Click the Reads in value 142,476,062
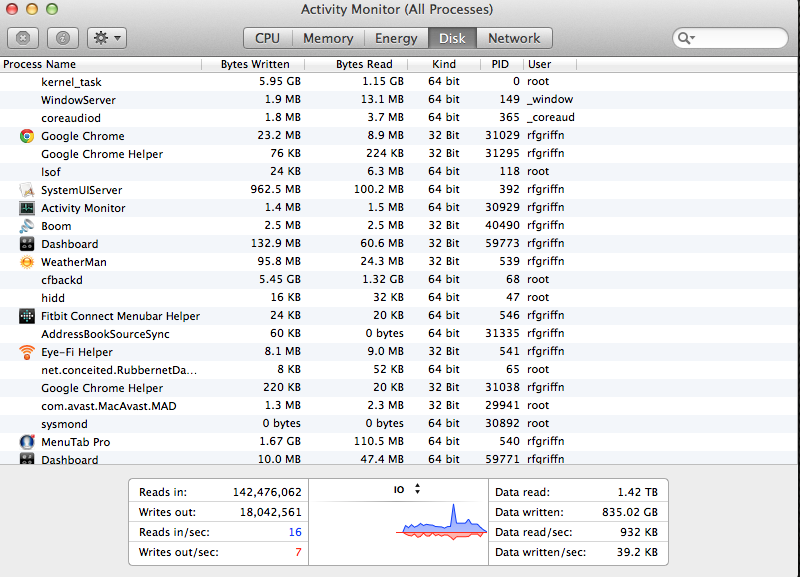 tap(267, 492)
